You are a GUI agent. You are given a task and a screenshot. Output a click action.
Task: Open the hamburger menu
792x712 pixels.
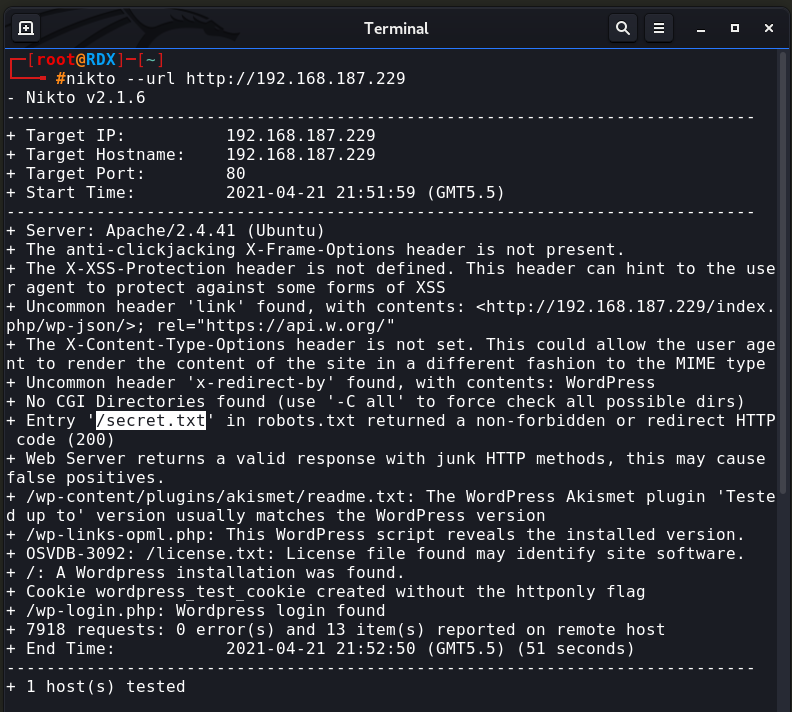tap(659, 28)
